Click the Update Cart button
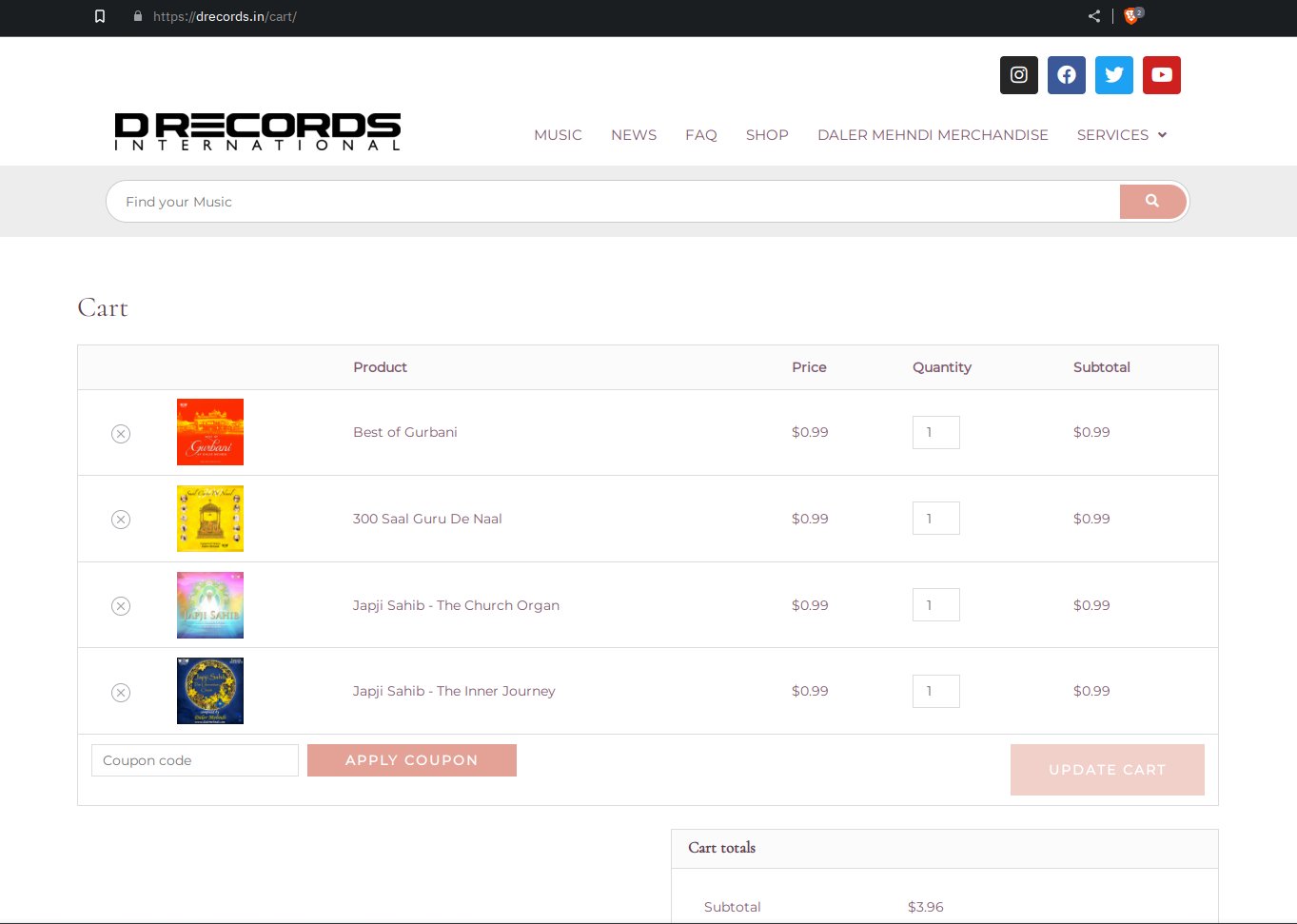Viewport: 1297px width, 924px height. (x=1108, y=770)
